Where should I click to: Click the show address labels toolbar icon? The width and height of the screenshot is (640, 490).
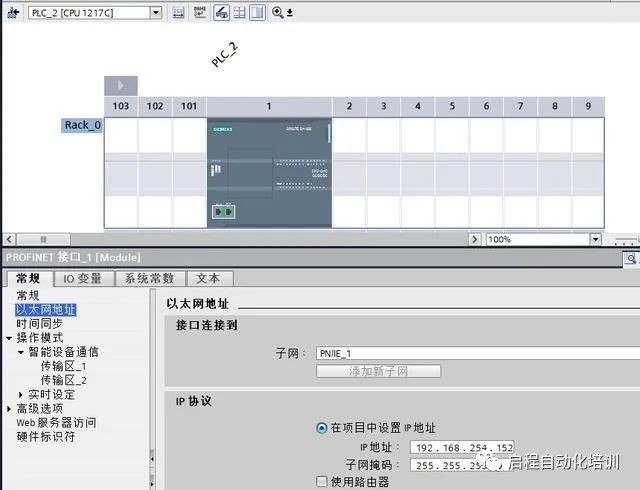click(x=200, y=13)
